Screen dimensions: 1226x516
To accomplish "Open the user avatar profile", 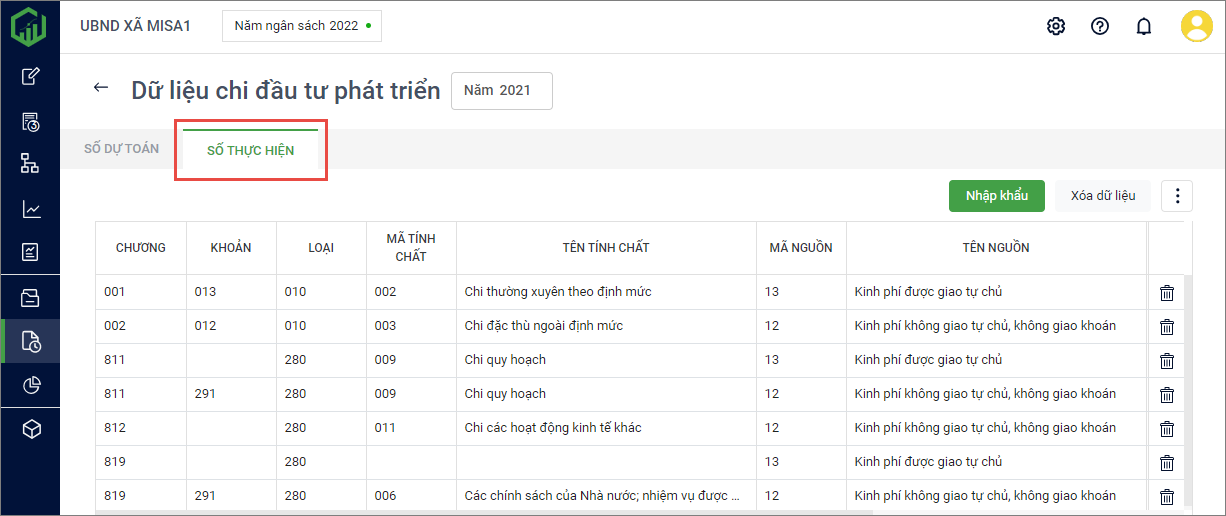I will (x=1196, y=26).
